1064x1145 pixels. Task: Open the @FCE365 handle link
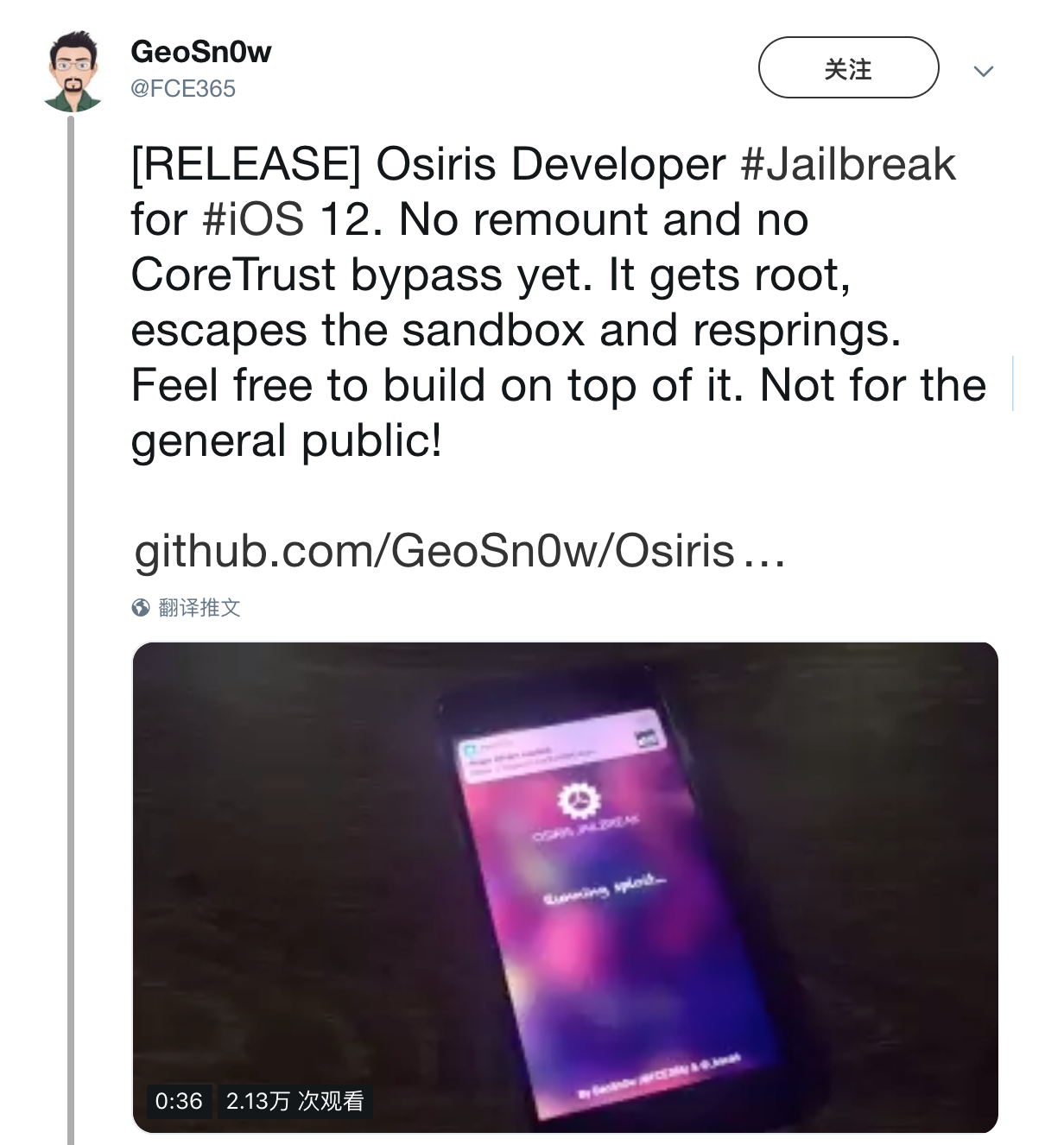point(183,89)
